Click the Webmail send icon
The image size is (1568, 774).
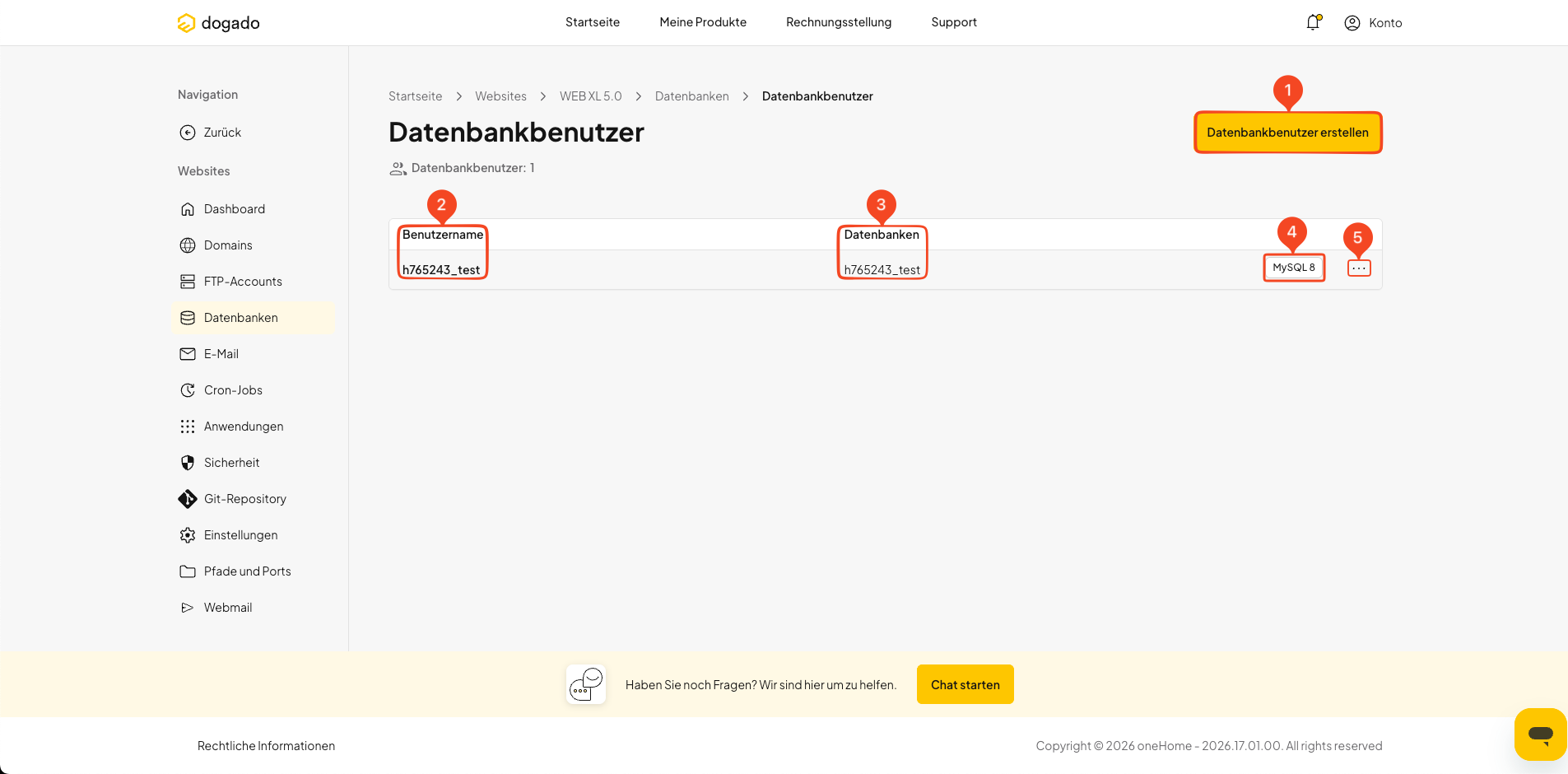(188, 608)
